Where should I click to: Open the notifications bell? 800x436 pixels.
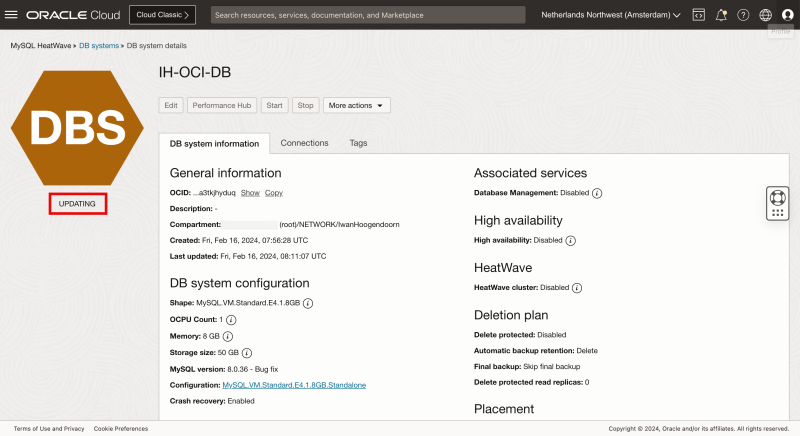click(x=721, y=15)
